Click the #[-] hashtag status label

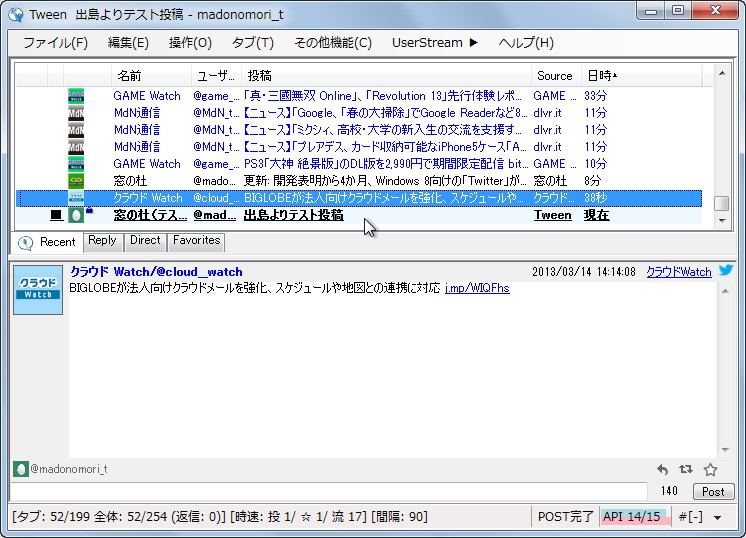pos(691,517)
